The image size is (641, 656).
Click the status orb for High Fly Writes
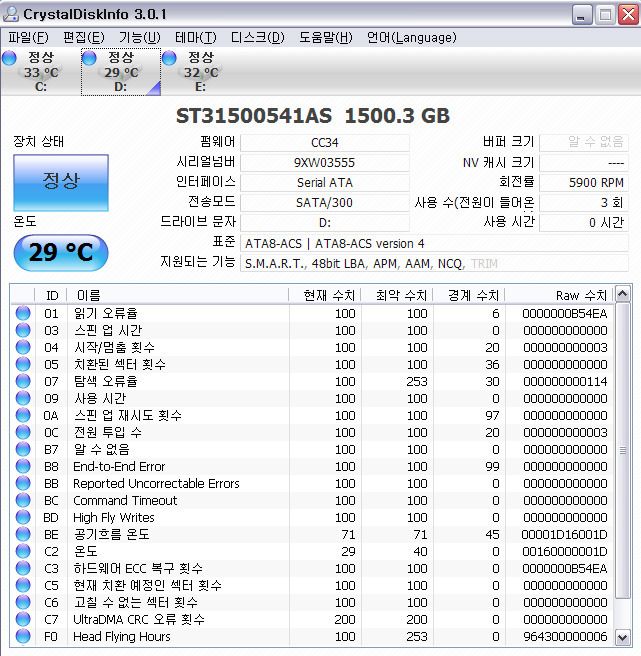pos(23,517)
